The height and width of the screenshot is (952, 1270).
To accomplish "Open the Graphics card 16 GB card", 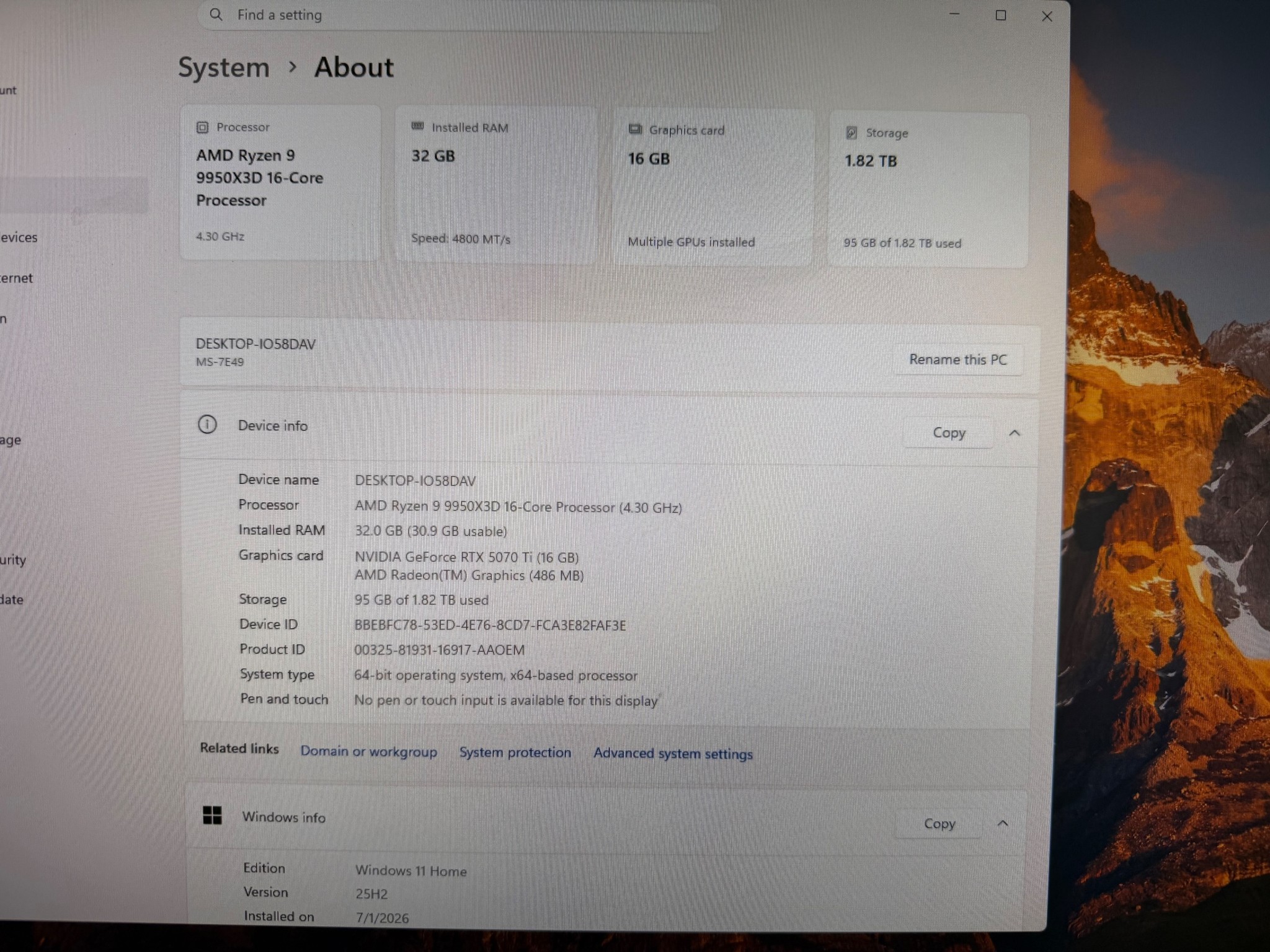I will tap(712, 187).
